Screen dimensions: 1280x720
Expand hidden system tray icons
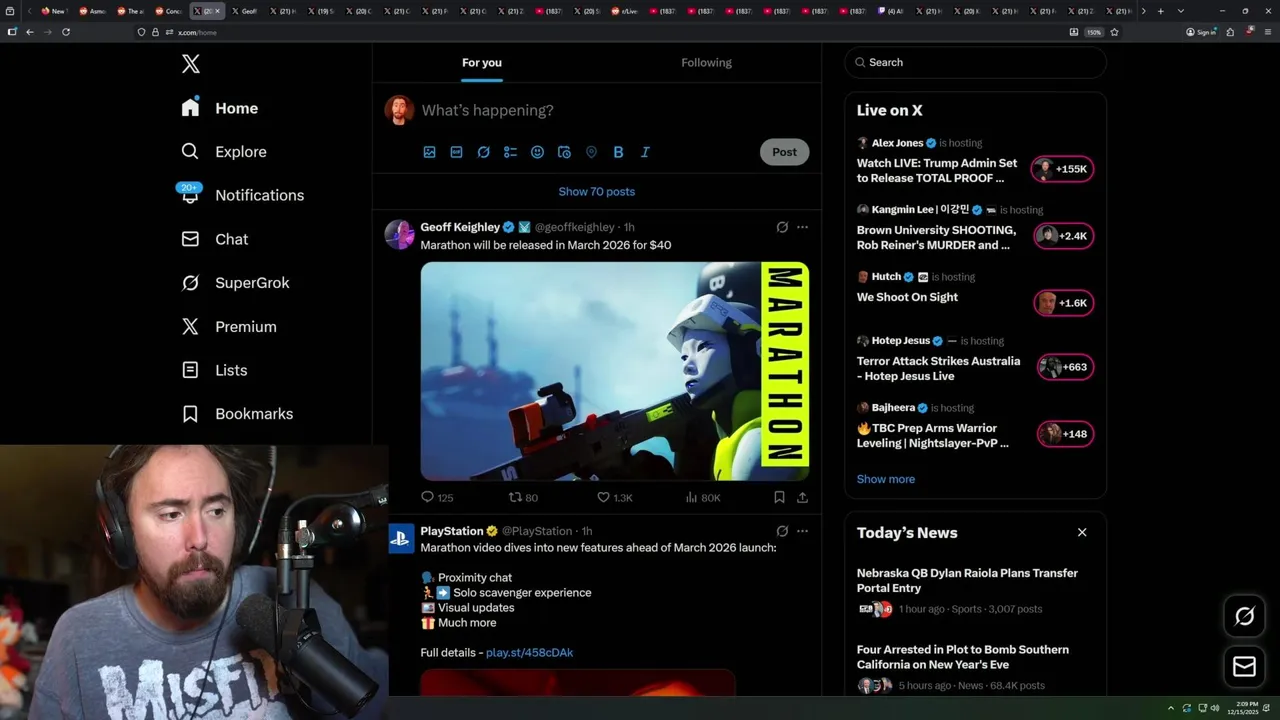coord(1170,709)
